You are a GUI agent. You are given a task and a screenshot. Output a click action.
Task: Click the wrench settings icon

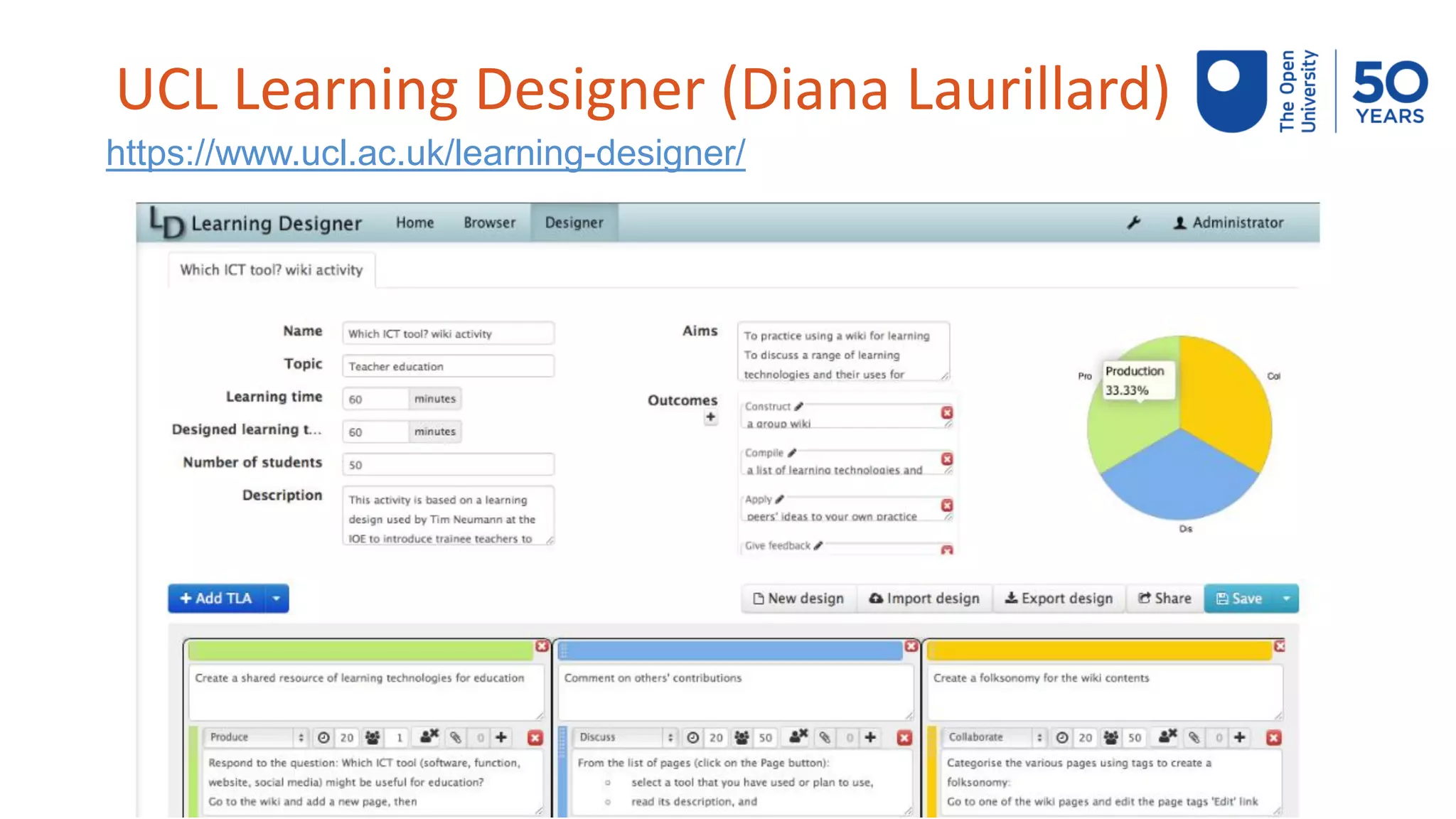tap(1134, 223)
